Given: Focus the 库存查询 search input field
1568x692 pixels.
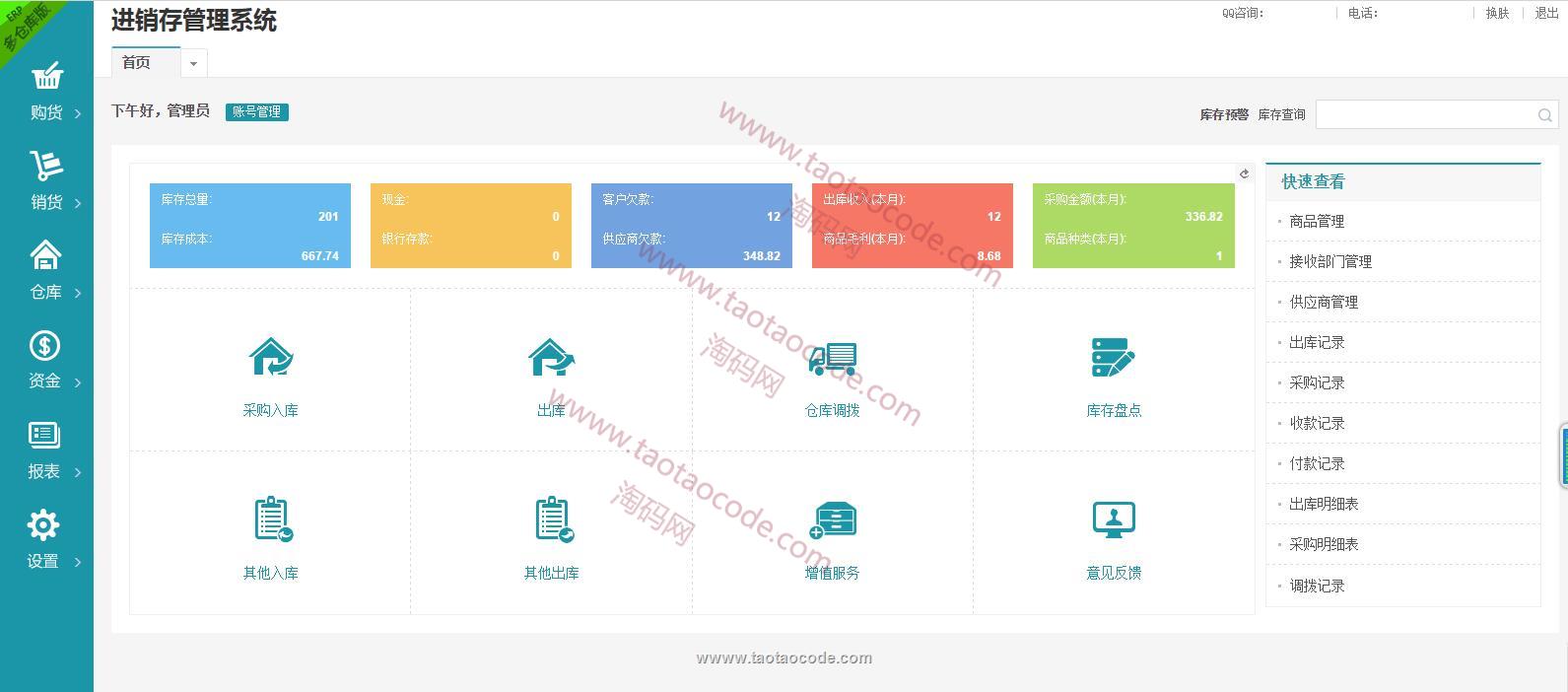Looking at the screenshot, I should click(1426, 114).
